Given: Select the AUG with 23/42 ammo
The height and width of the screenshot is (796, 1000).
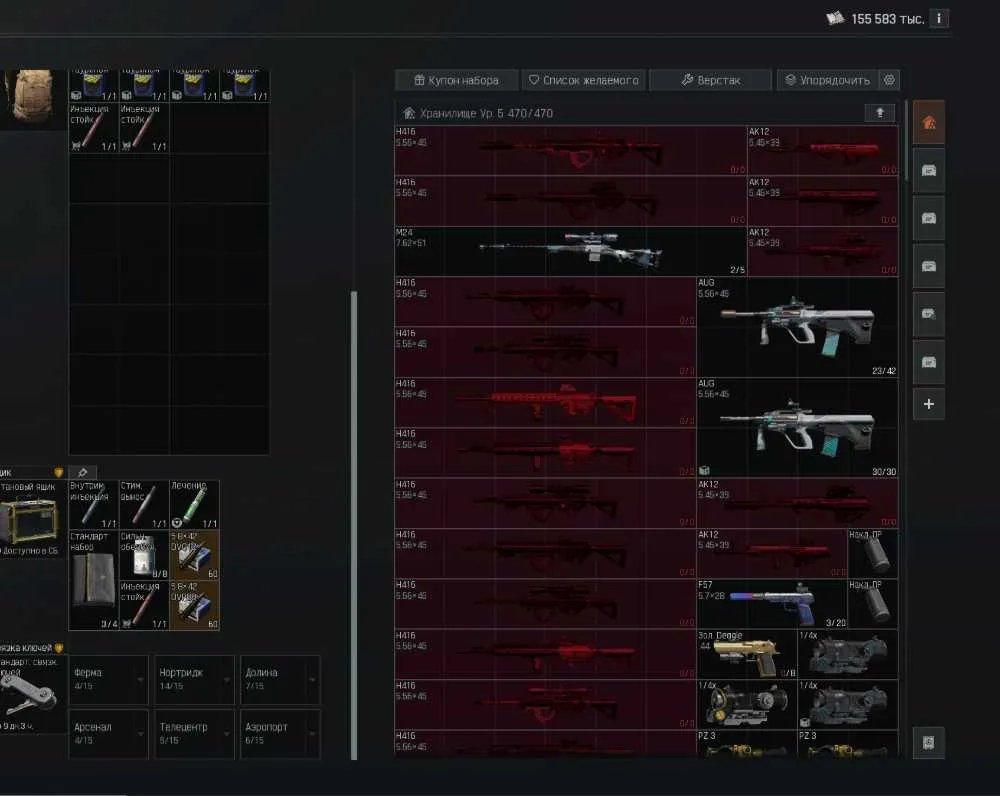Looking at the screenshot, I should (x=797, y=327).
